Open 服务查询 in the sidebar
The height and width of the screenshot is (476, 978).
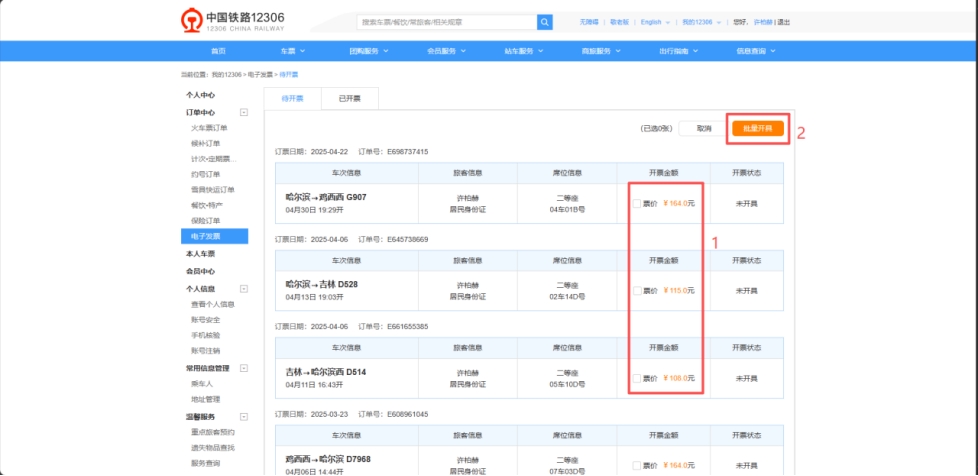click(205, 464)
